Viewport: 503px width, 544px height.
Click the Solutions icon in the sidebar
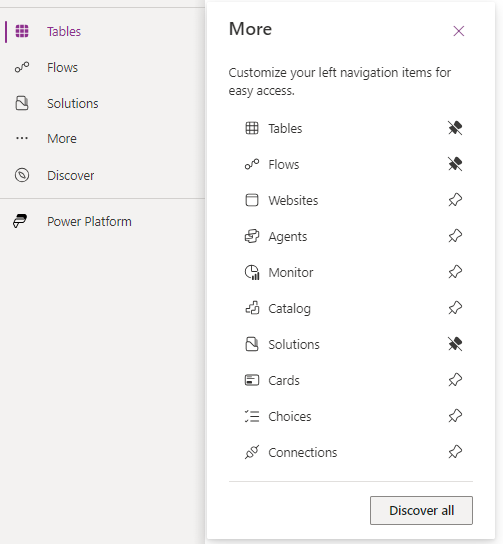coord(22,103)
